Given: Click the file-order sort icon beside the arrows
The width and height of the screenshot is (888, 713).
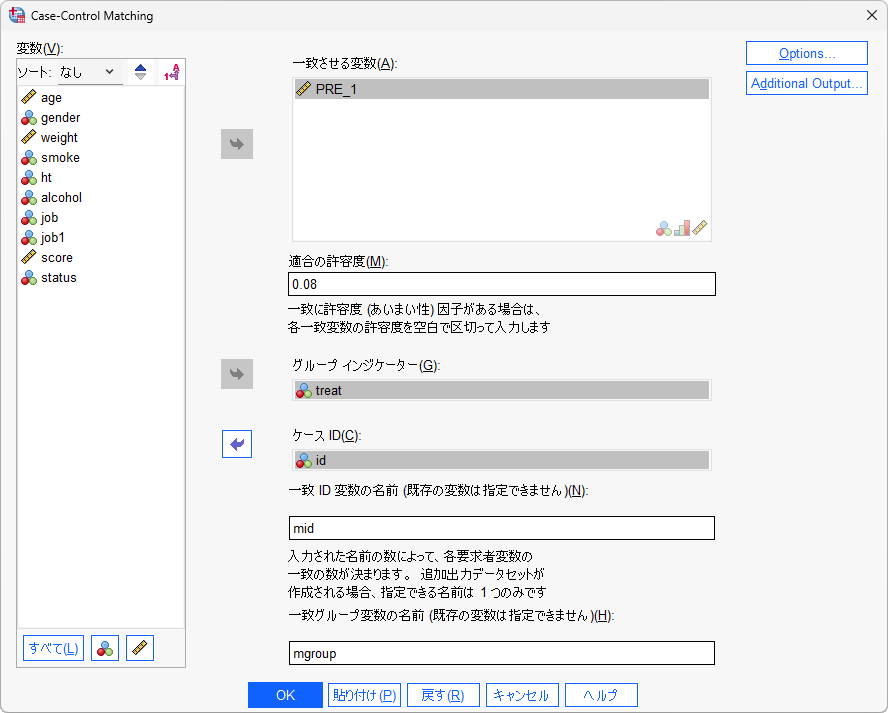Looking at the screenshot, I should pos(170,71).
